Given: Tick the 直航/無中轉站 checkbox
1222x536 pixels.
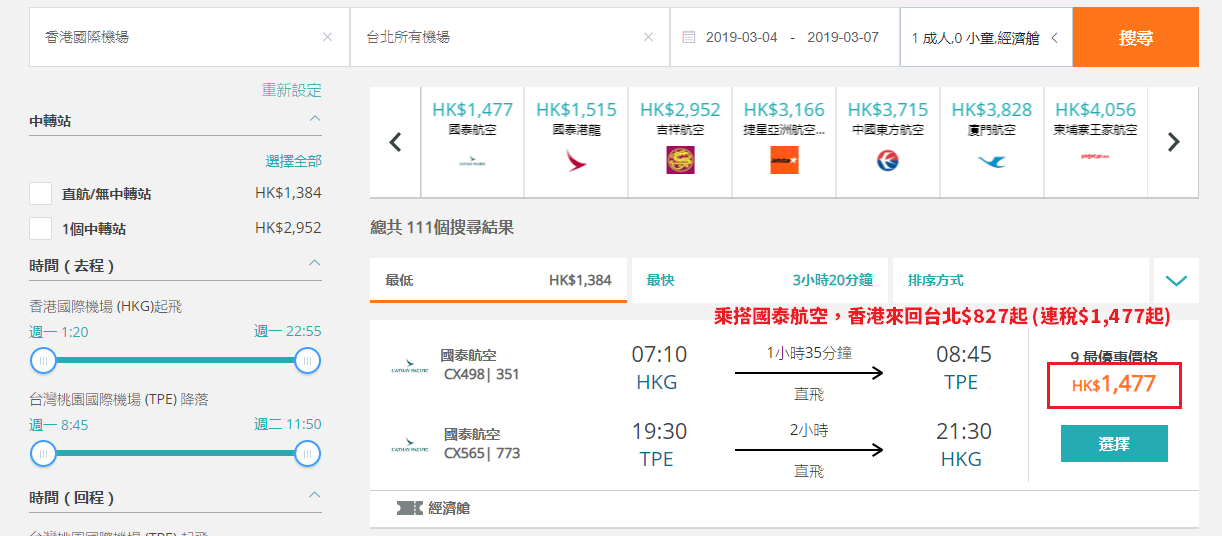Looking at the screenshot, I should 41,194.
